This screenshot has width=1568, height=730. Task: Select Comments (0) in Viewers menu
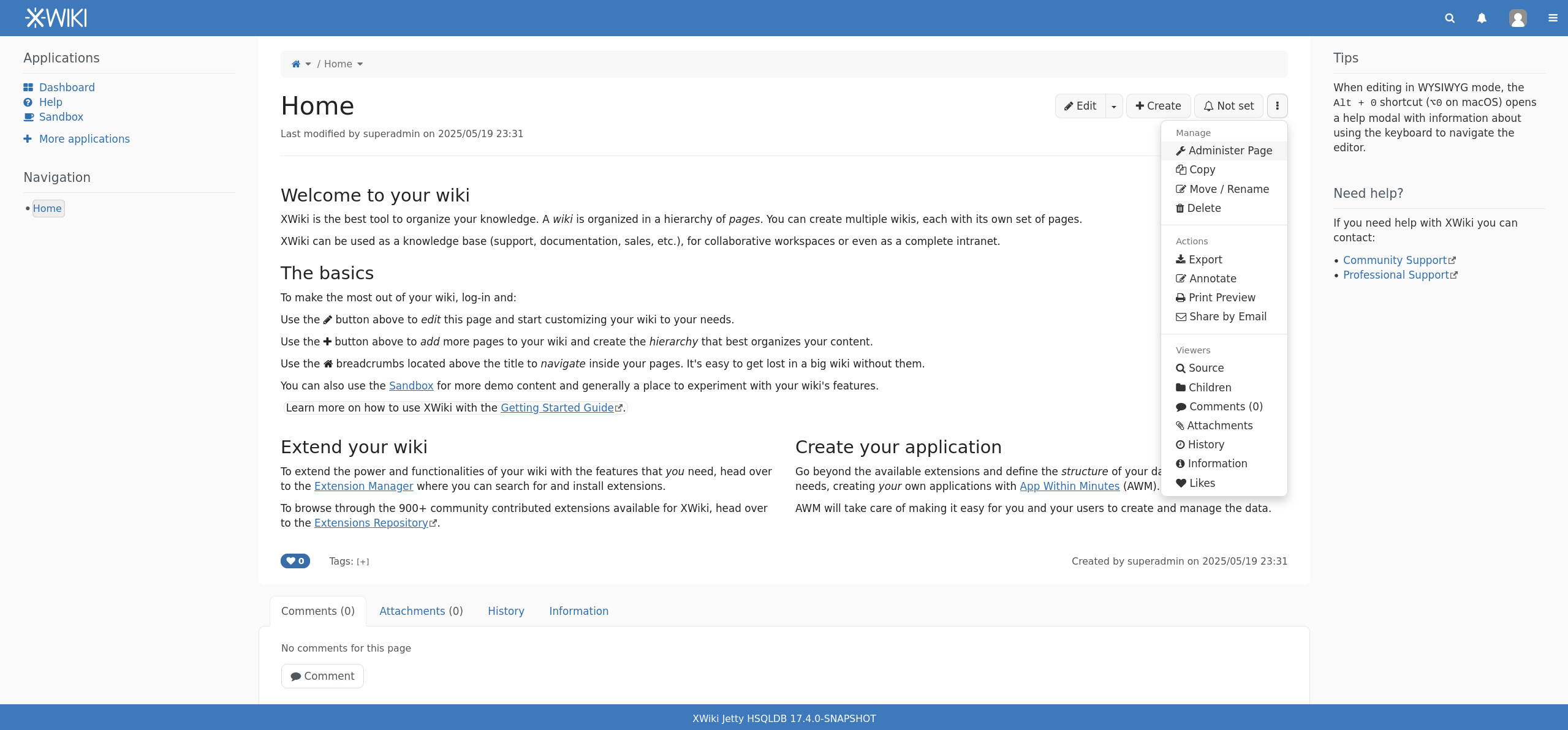[x=1224, y=407]
